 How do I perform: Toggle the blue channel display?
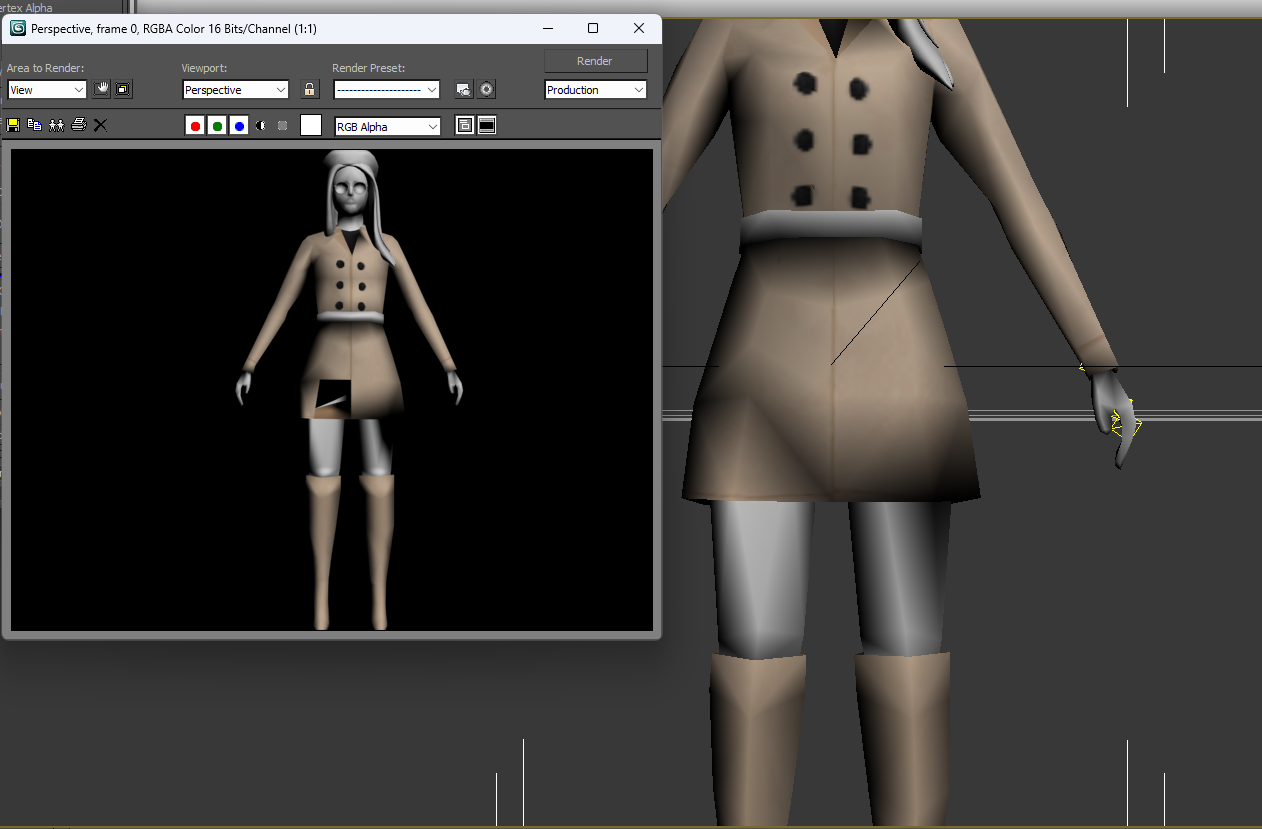(239, 126)
